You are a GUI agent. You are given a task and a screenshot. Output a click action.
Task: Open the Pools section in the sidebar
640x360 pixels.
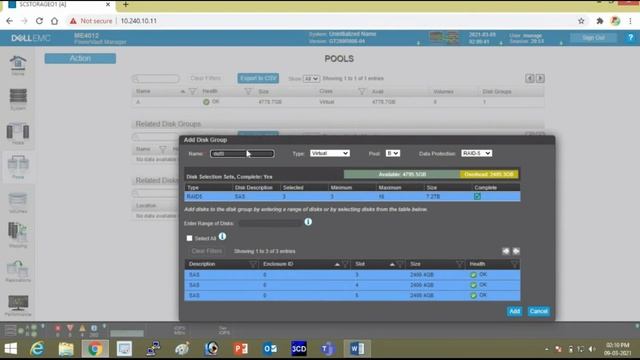(x=18, y=167)
